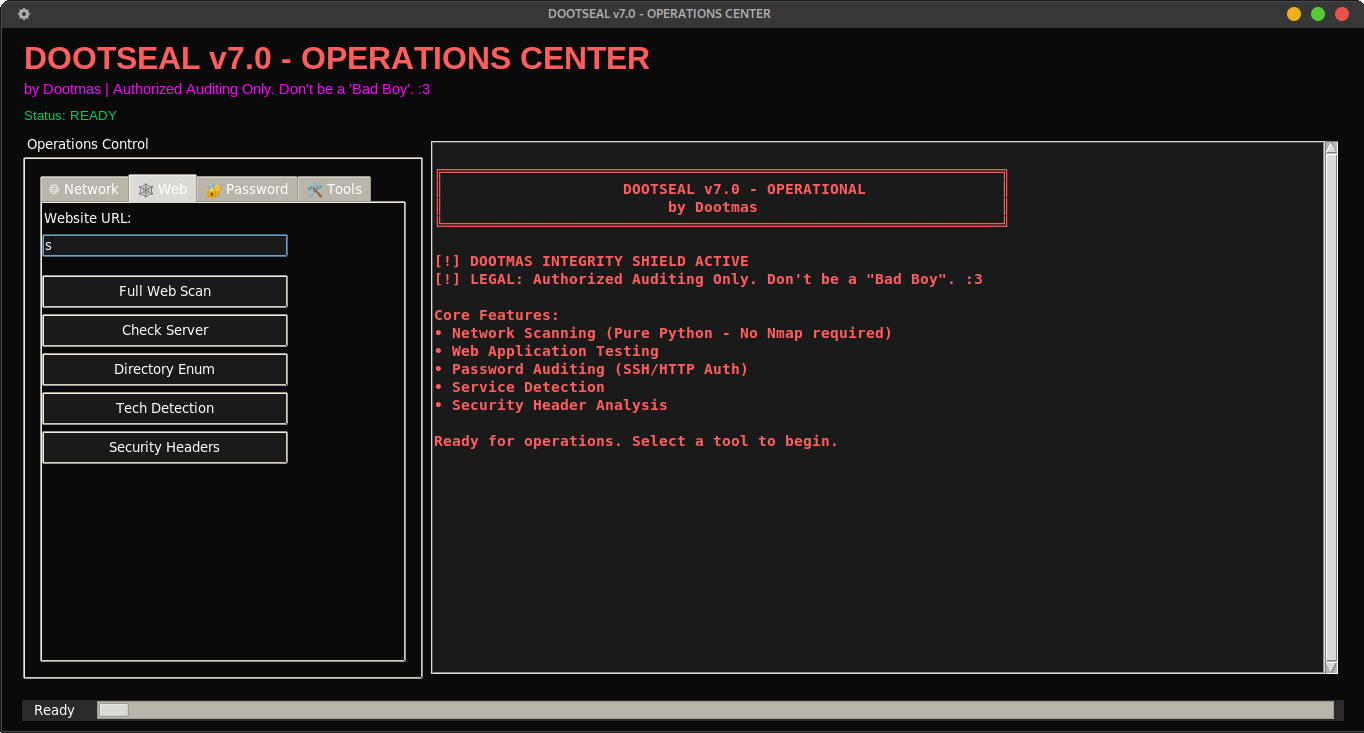The height and width of the screenshot is (733, 1364).
Task: Switch to the Network tab
Action: pos(85,188)
